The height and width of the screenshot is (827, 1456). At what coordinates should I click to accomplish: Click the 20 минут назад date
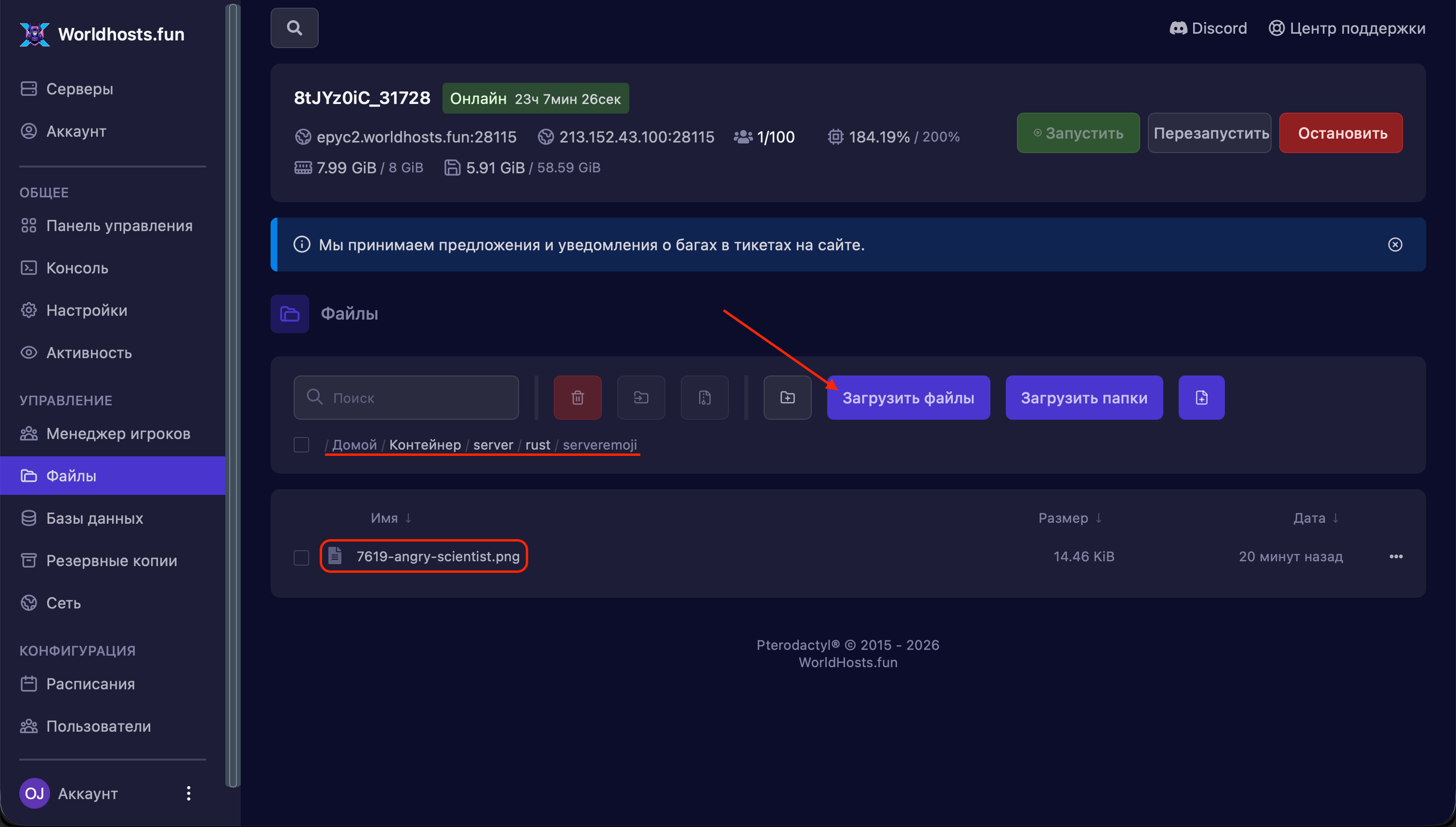(1291, 556)
